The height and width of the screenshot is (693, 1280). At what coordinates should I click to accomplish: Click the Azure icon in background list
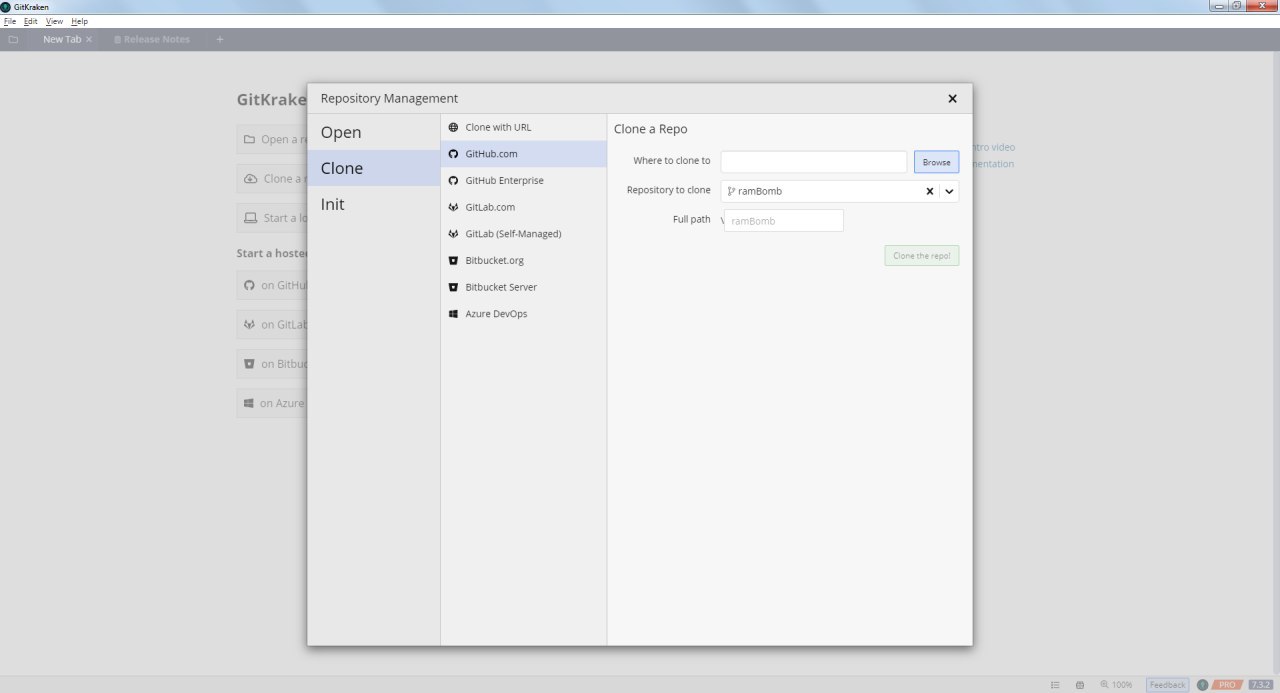click(x=249, y=403)
